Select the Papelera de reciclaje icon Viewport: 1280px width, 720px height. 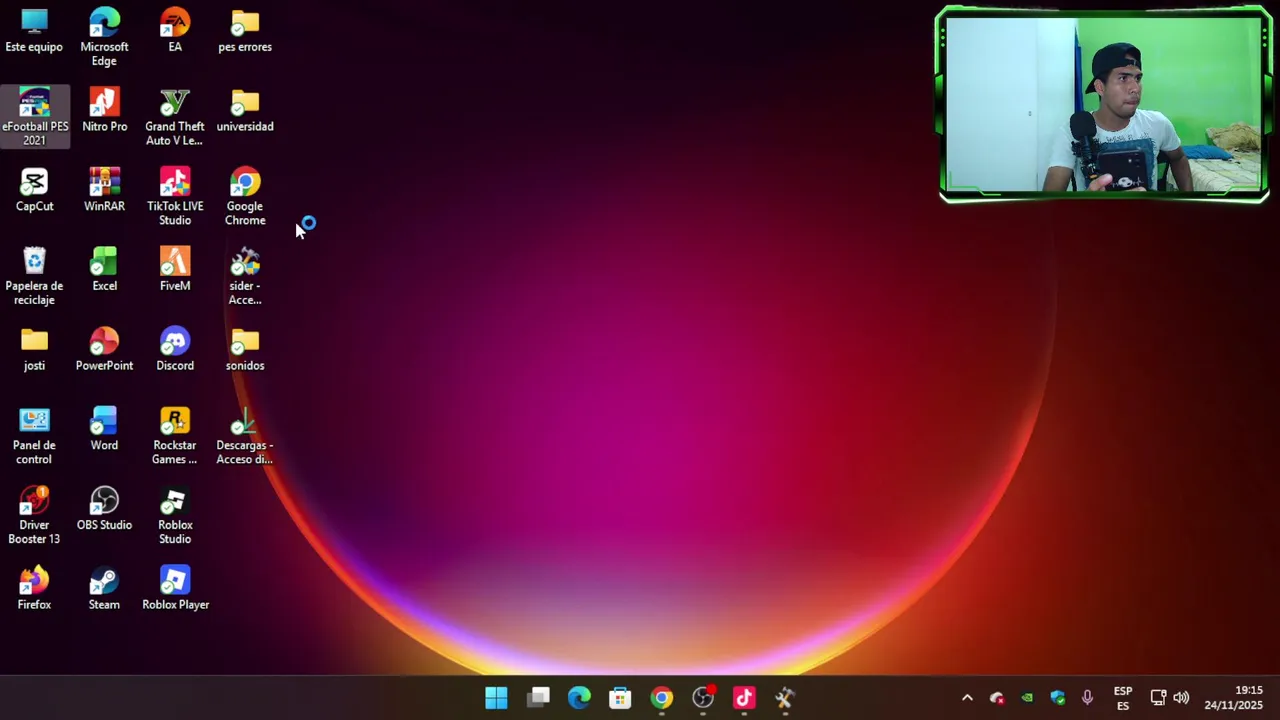[x=34, y=276]
